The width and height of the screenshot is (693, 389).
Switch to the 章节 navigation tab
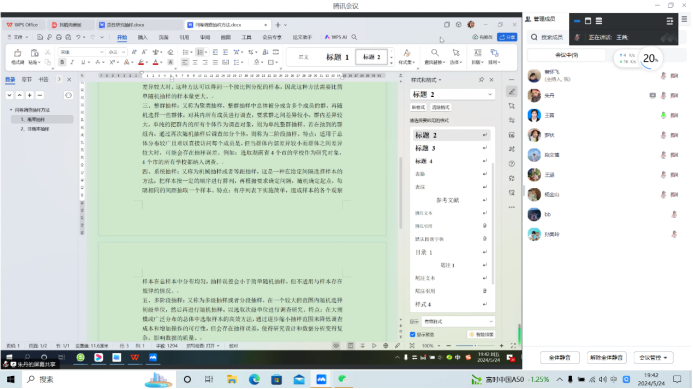(27, 80)
